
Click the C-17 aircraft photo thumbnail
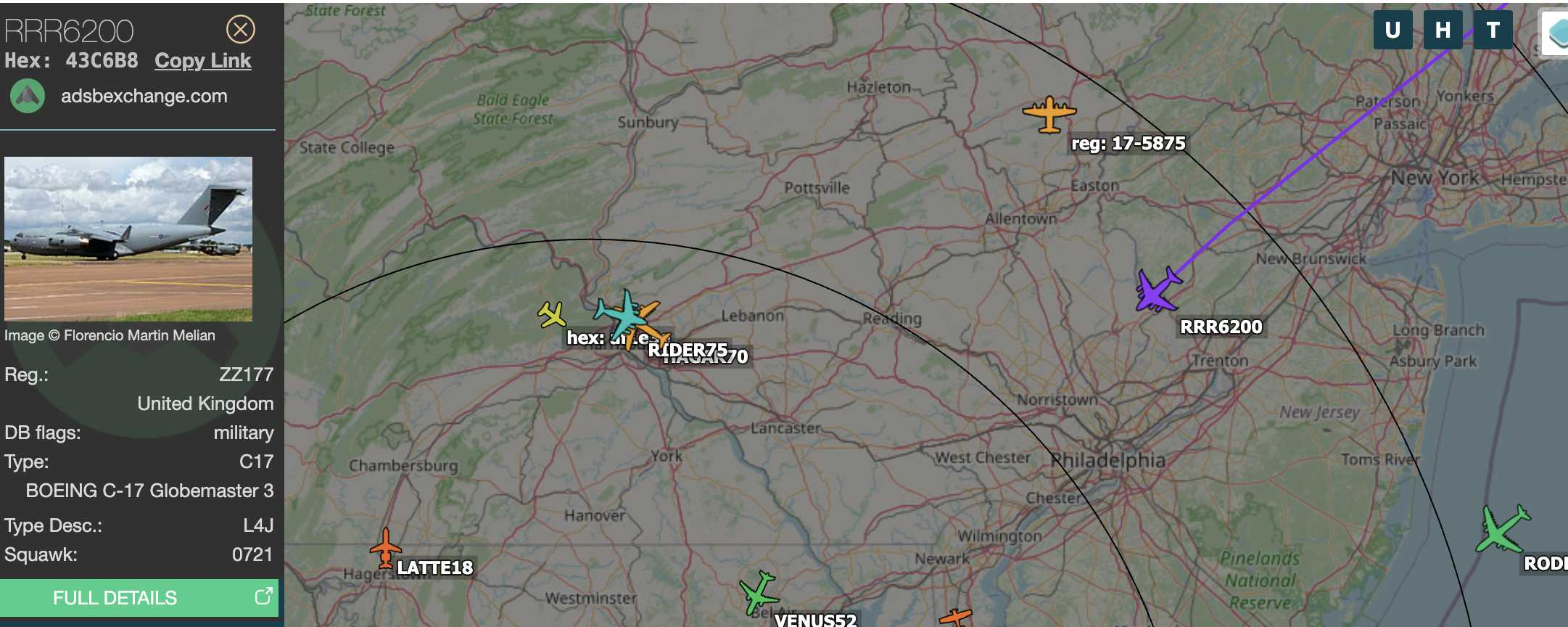[x=128, y=239]
